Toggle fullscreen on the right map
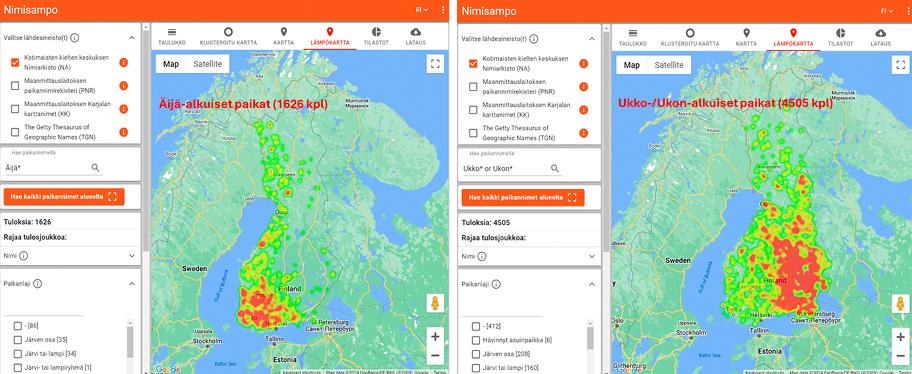The width and height of the screenshot is (912, 374). [900, 65]
